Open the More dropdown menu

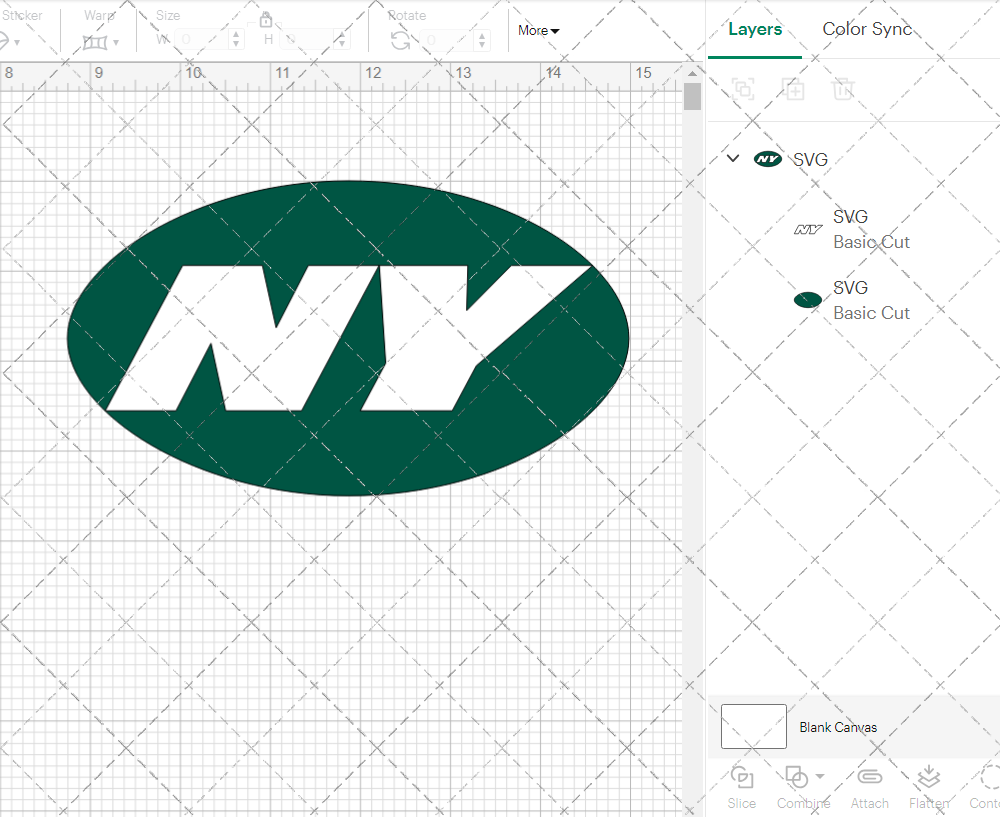[538, 31]
